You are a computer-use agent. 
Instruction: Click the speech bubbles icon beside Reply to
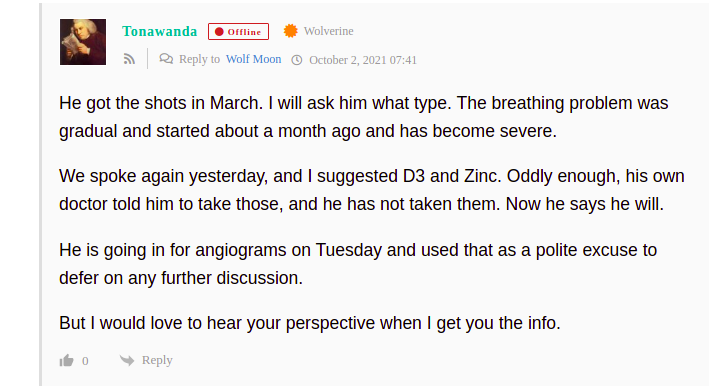166,59
